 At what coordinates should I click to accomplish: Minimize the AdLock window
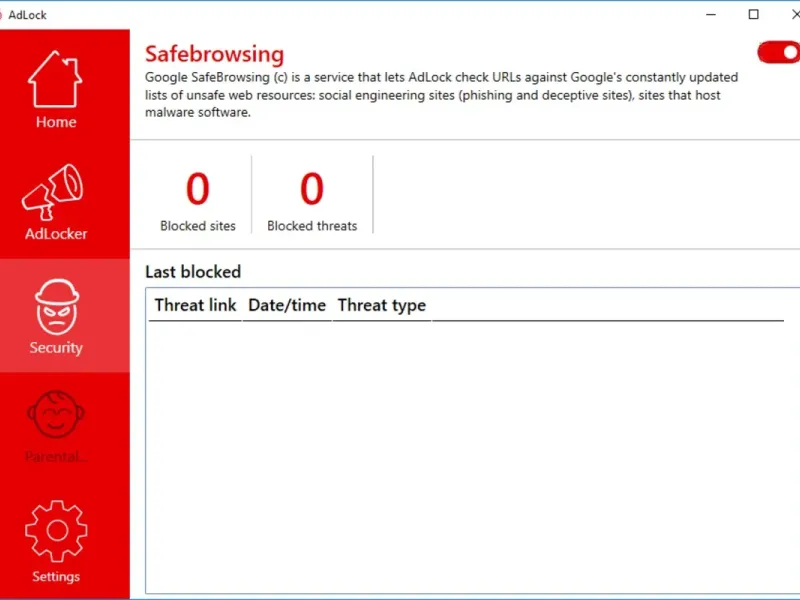coord(711,15)
